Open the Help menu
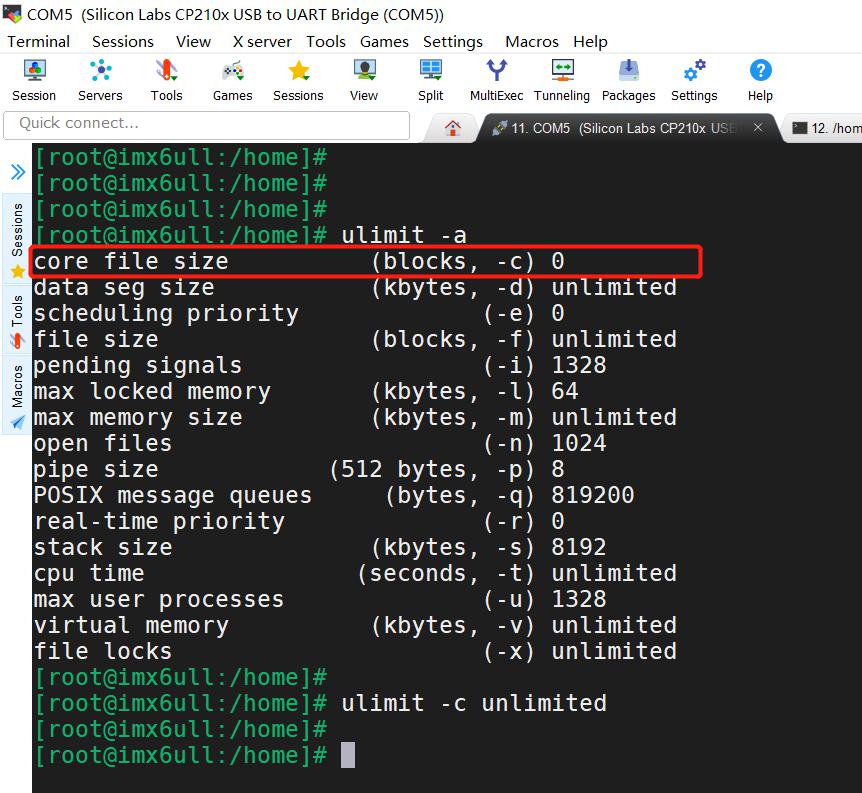The width and height of the screenshot is (862, 793). coord(590,42)
